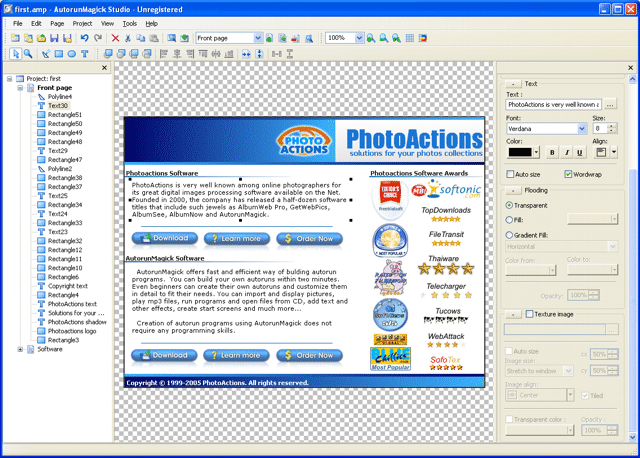Select Copyright text in the tree
This screenshot has height=458, width=640.
tap(68, 286)
